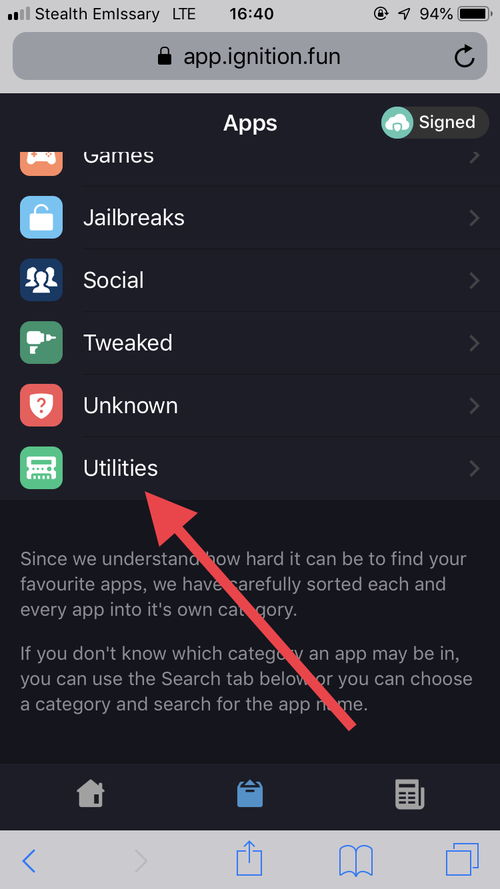The height and width of the screenshot is (889, 500).
Task: Tap the app.ignition.fun address bar
Action: click(250, 56)
